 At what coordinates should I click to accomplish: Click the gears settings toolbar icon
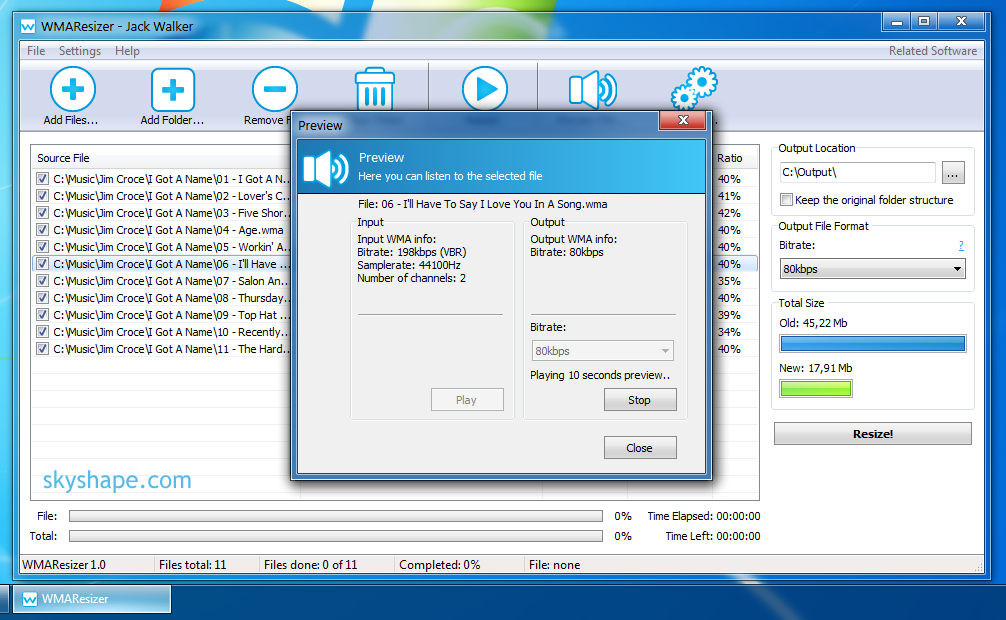pyautogui.click(x=693, y=88)
